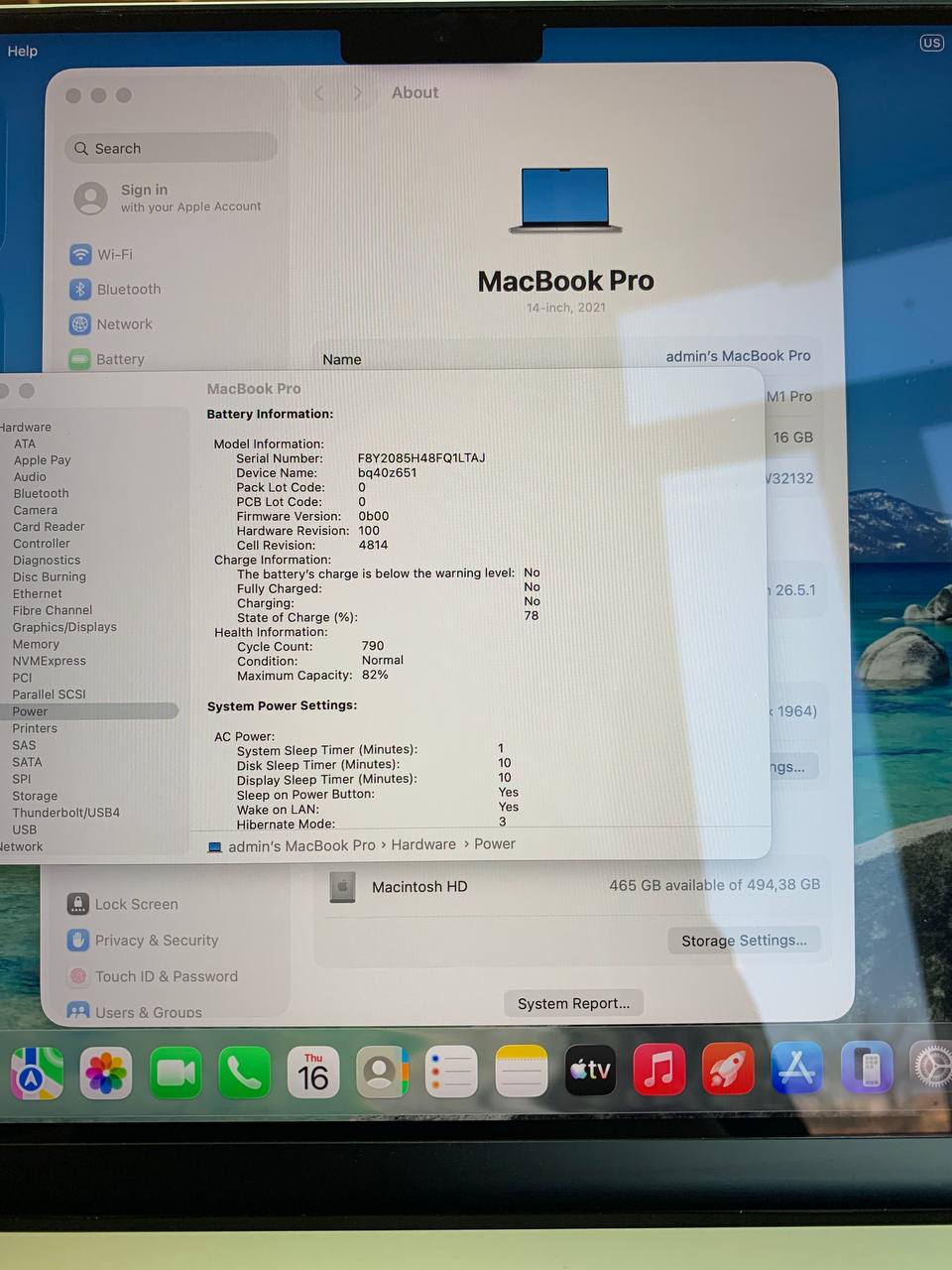This screenshot has height=1270, width=952.
Task: Launch Photos from the Dock
Action: (106, 1073)
